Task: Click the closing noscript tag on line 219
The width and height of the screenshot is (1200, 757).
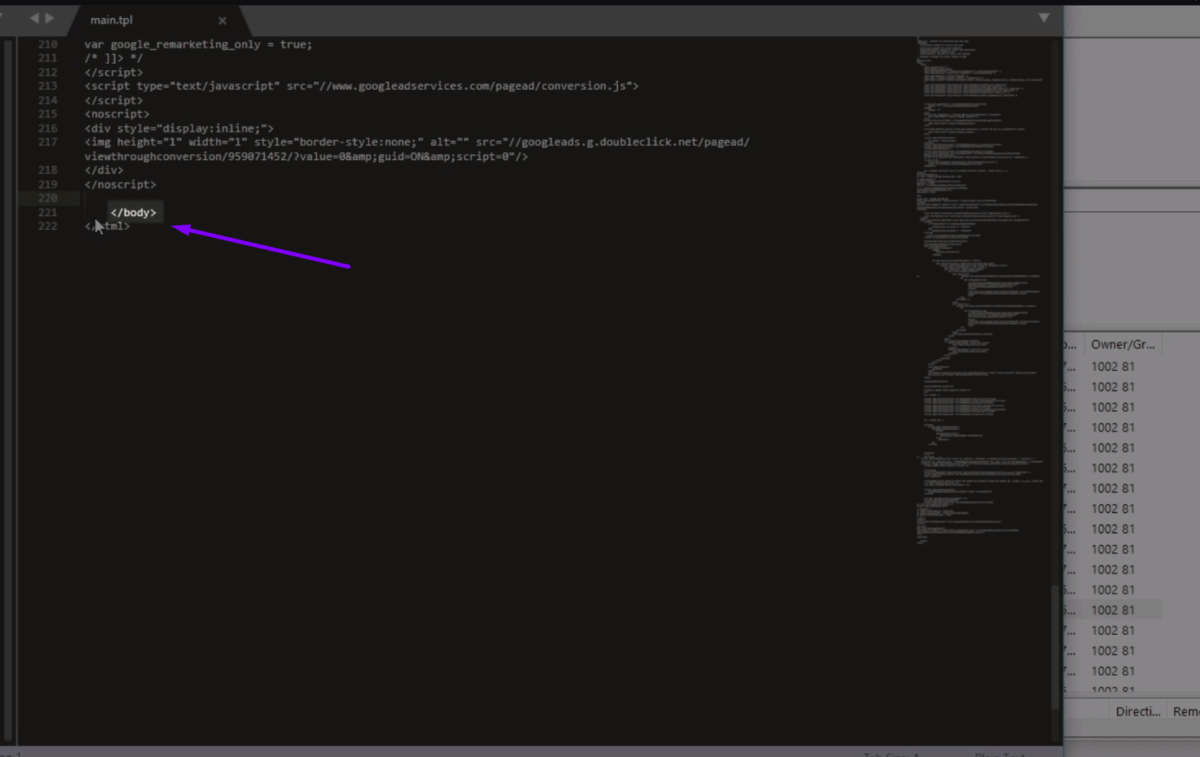Action: point(120,184)
